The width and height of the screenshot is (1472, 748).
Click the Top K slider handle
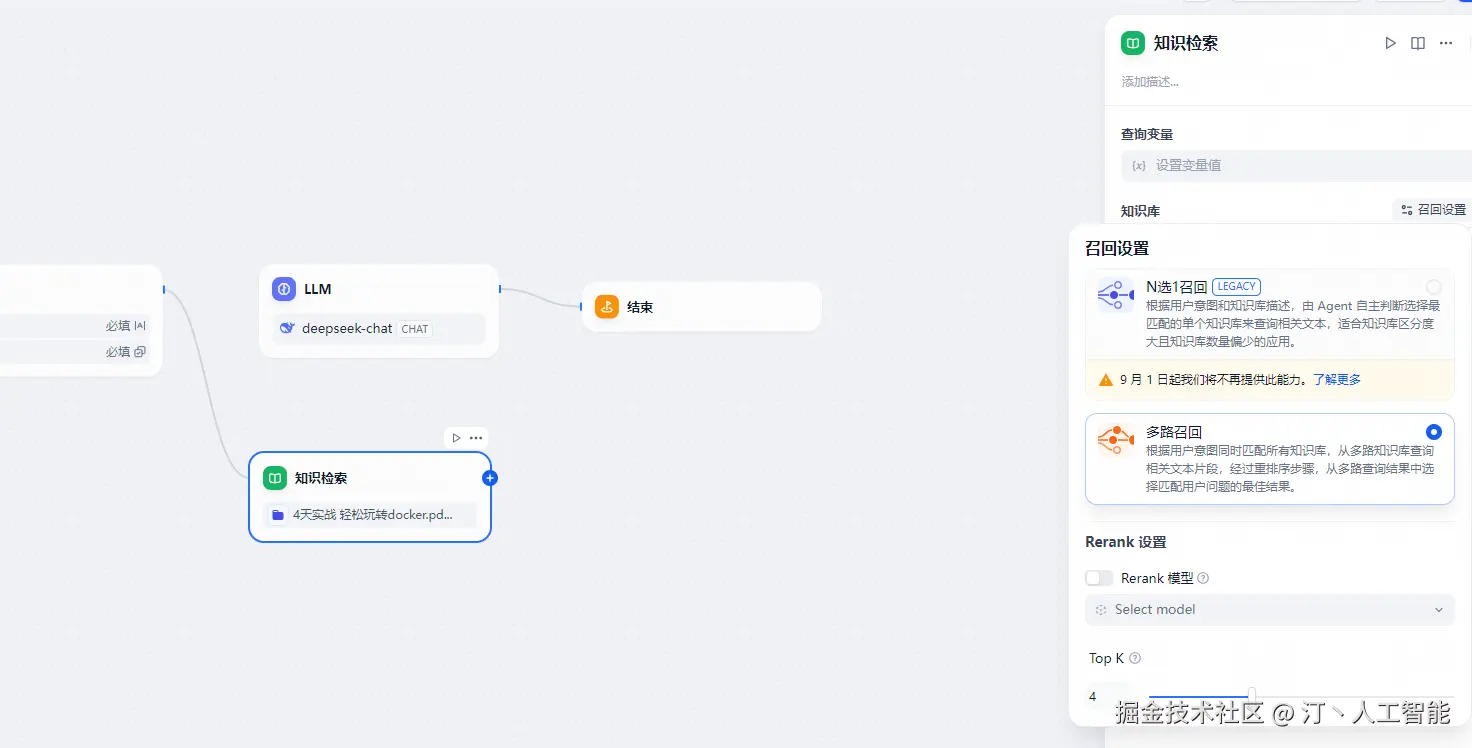click(x=1251, y=695)
